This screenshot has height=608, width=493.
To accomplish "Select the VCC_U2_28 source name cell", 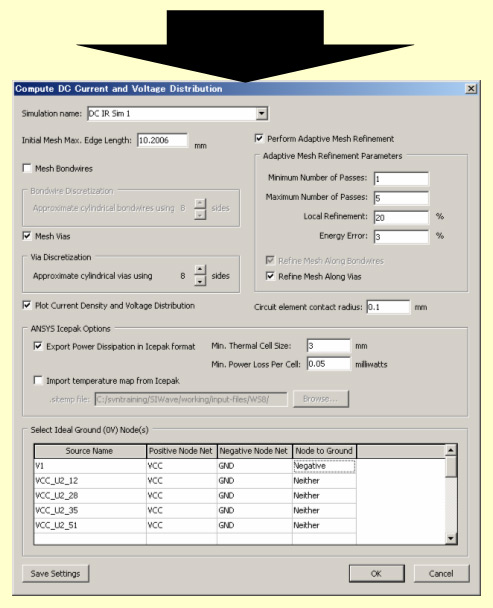I will click(x=90, y=496).
